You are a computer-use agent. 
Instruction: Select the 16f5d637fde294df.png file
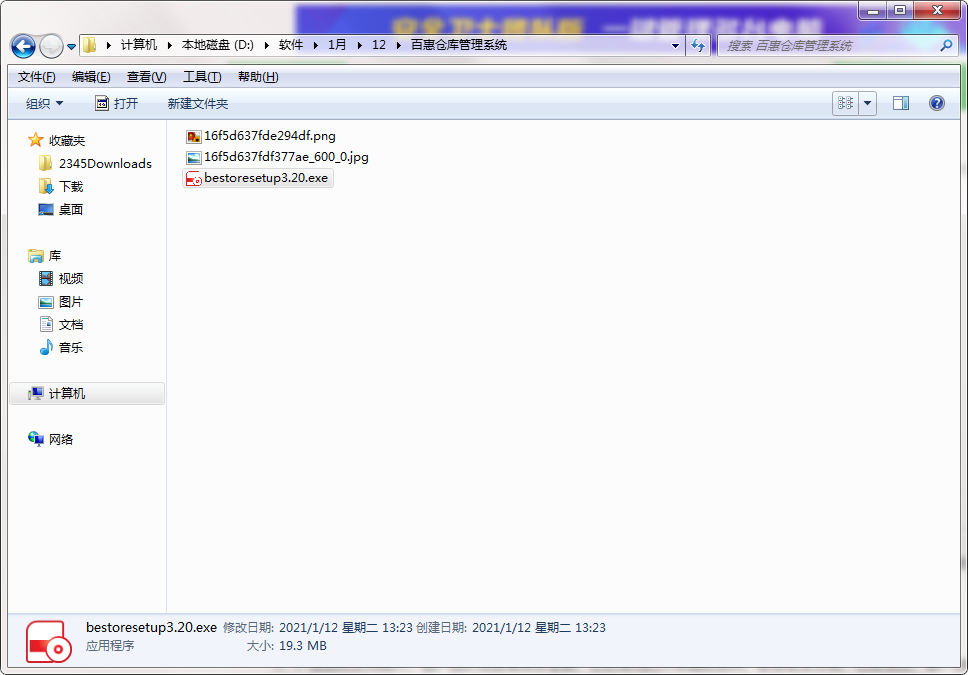pos(269,136)
